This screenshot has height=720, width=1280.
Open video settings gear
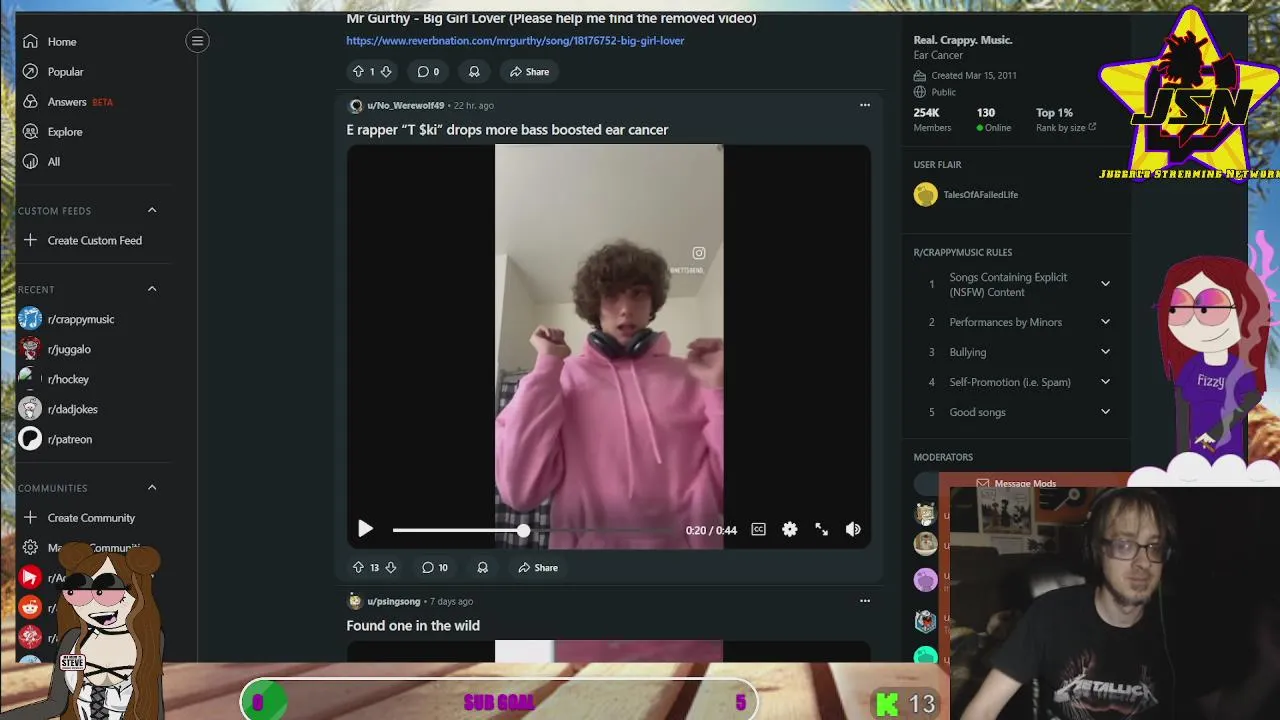(x=790, y=529)
